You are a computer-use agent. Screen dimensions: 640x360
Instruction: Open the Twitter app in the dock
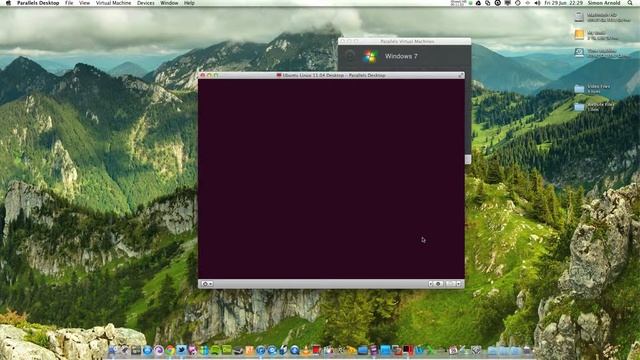pos(181,350)
